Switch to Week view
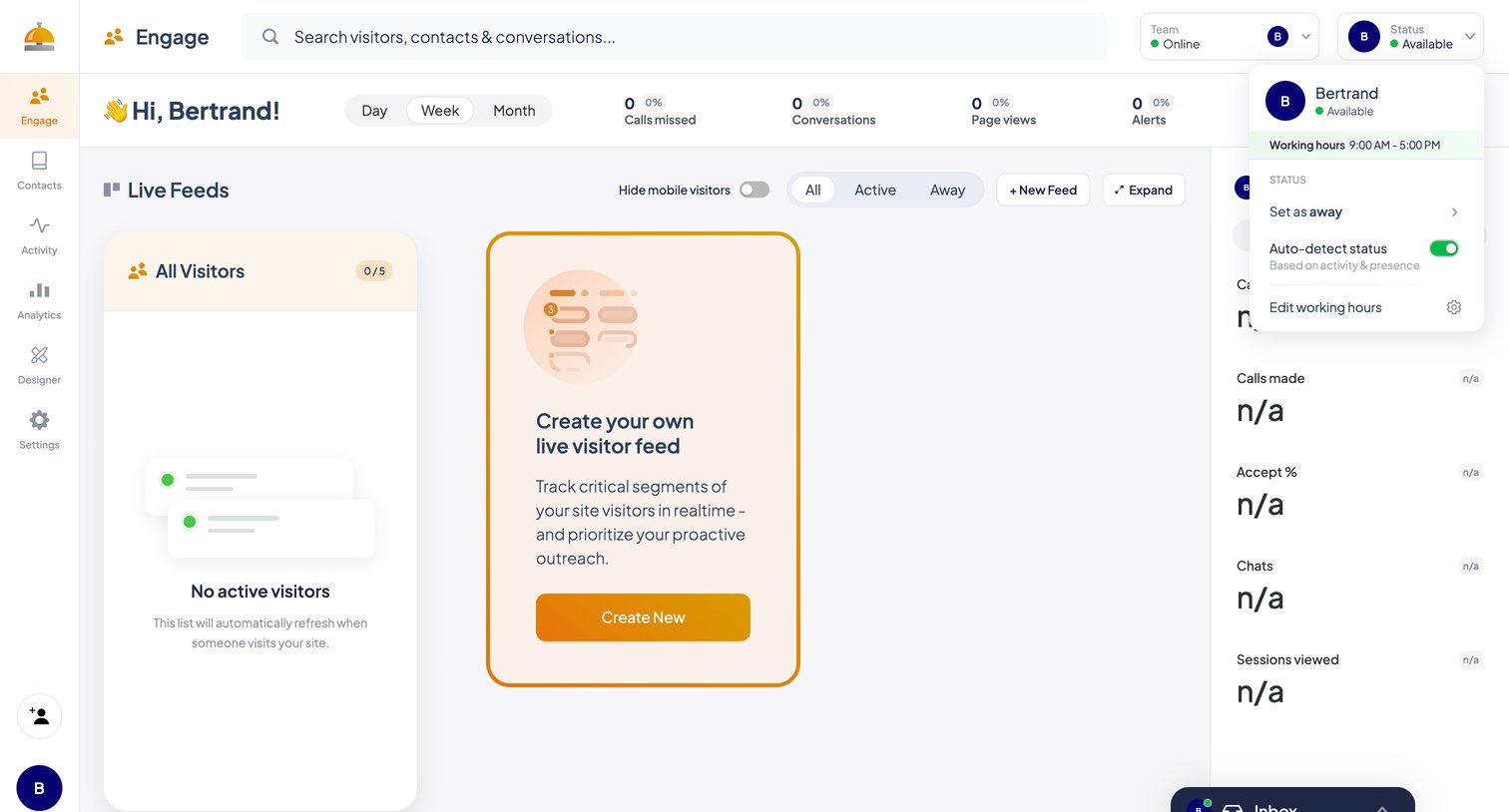This screenshot has width=1509, height=812. [x=440, y=111]
